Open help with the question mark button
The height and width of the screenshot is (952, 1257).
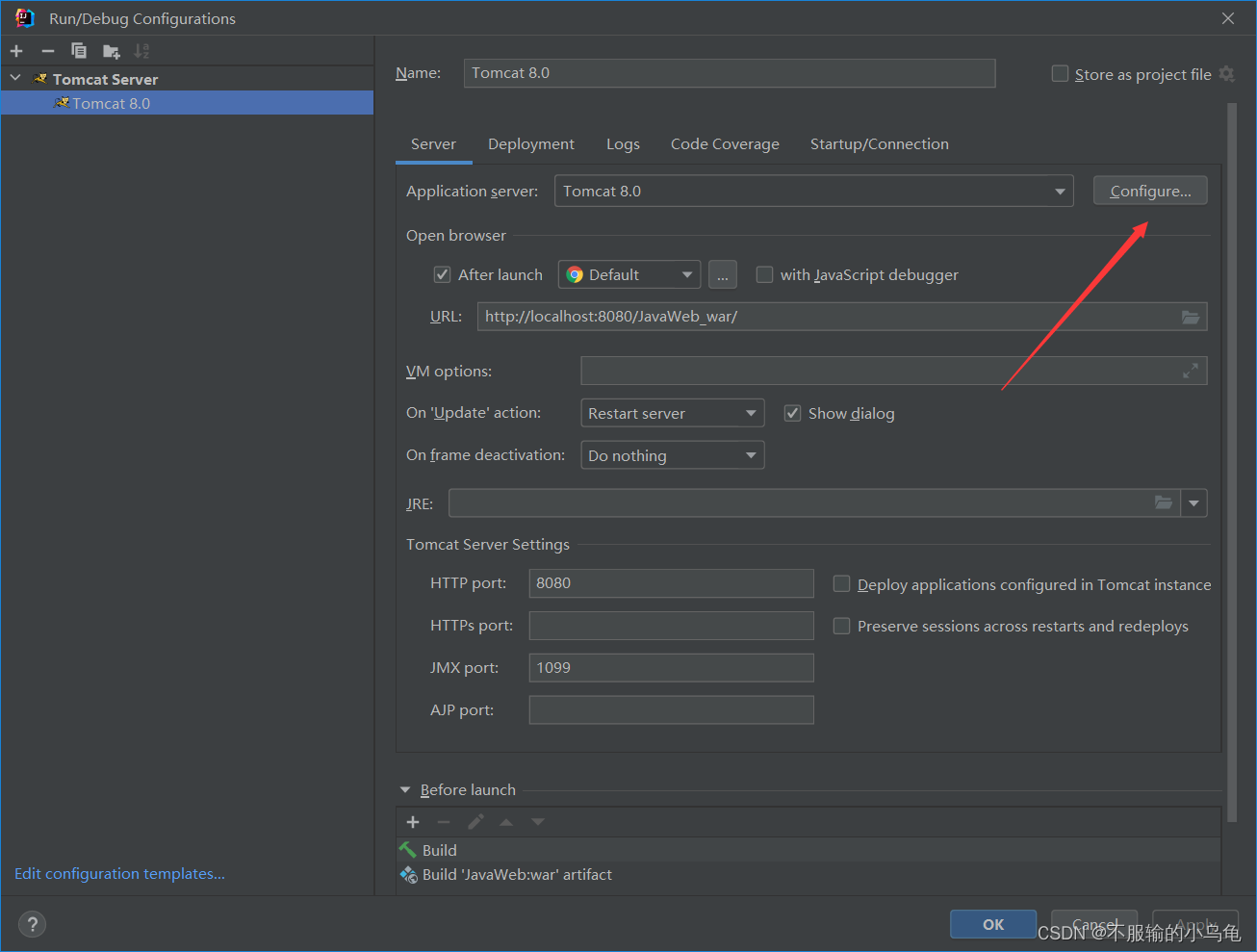coord(32,924)
